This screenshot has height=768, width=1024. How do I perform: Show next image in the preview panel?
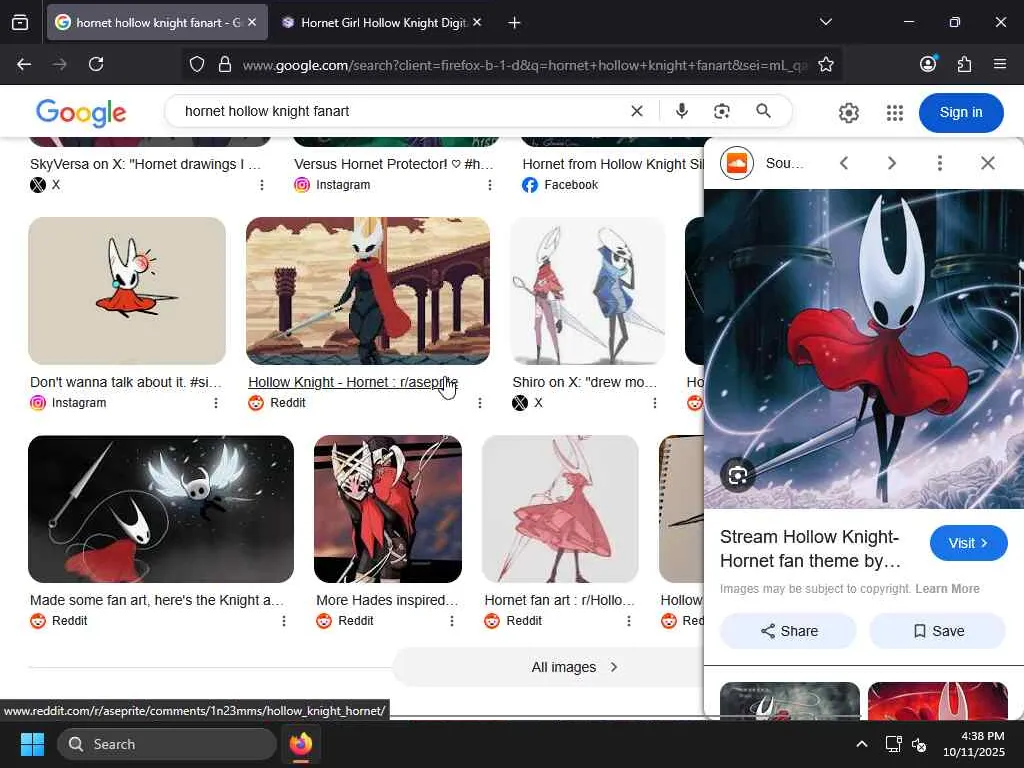[x=891, y=163]
